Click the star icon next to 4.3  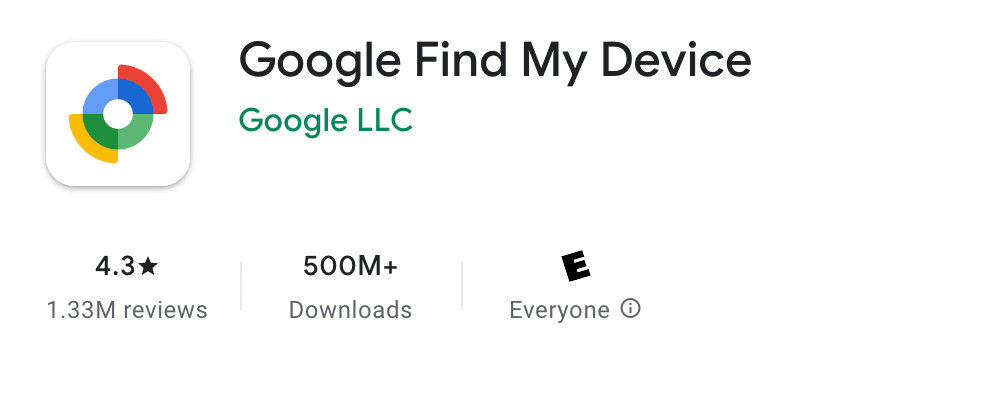(148, 266)
